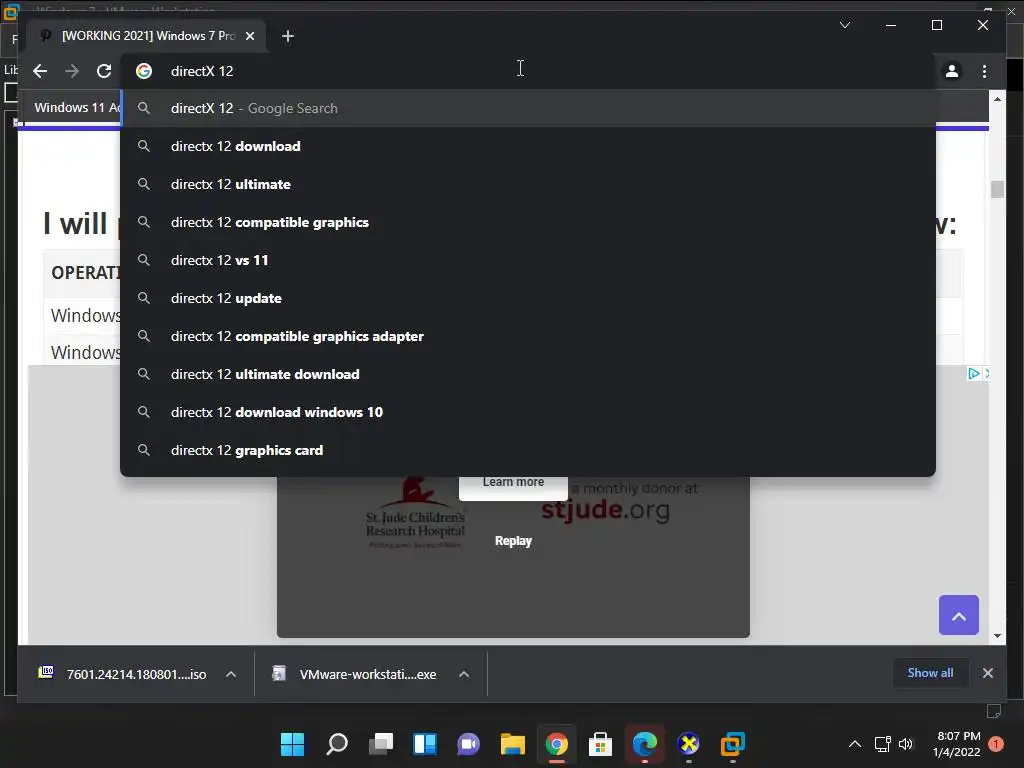Close the downloads bar

(x=987, y=673)
